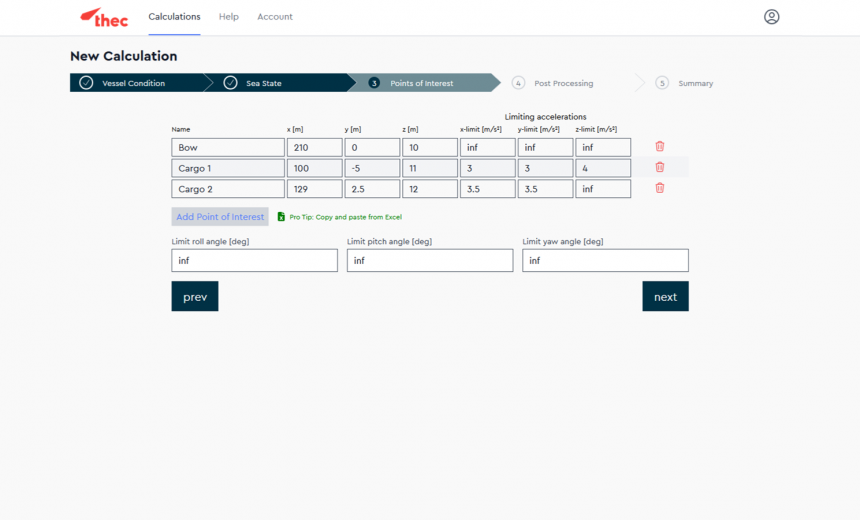This screenshot has height=520, width=860.
Task: Edit the Cargo 1 name field
Action: click(x=228, y=168)
